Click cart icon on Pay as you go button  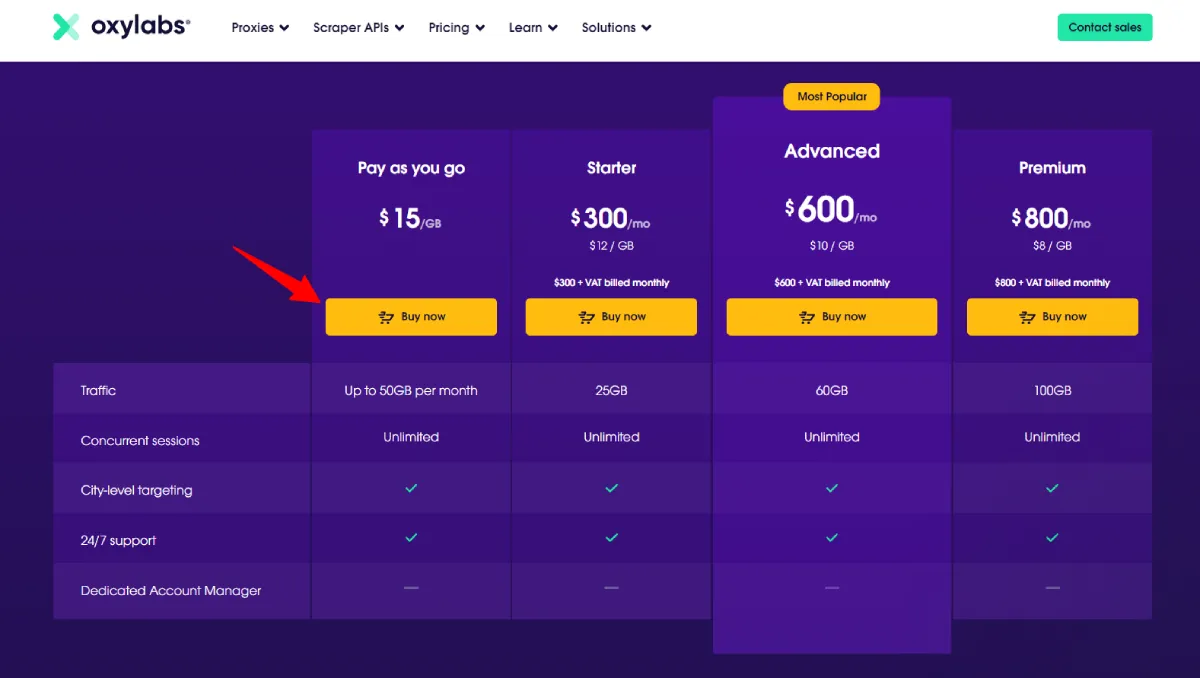pyautogui.click(x=387, y=317)
